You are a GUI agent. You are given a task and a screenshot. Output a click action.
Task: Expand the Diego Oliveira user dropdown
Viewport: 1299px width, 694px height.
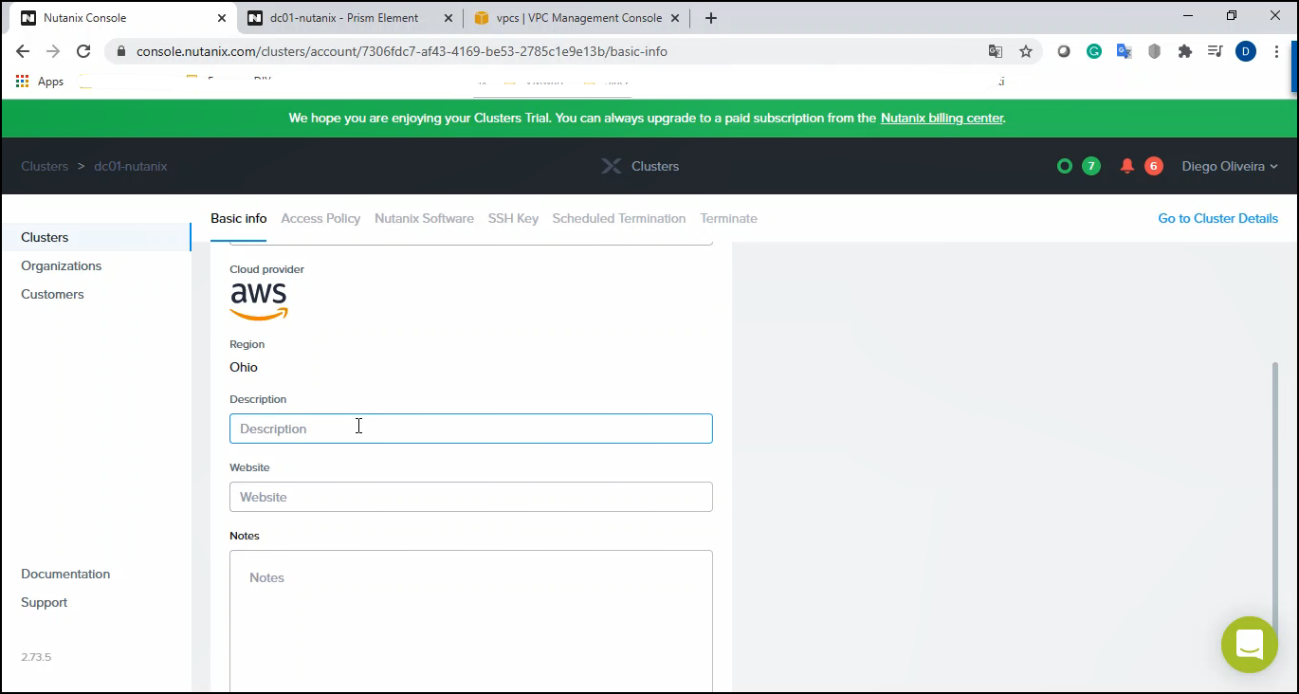1229,166
